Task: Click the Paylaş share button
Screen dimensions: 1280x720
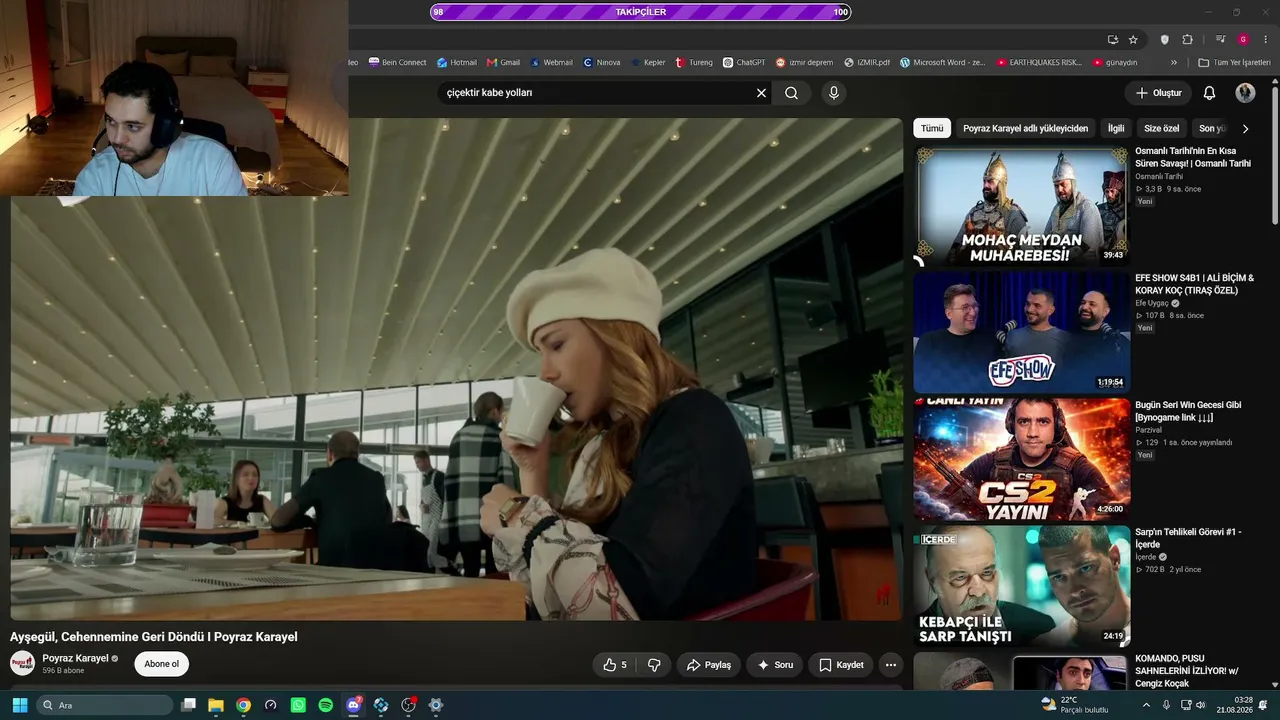Action: click(709, 665)
